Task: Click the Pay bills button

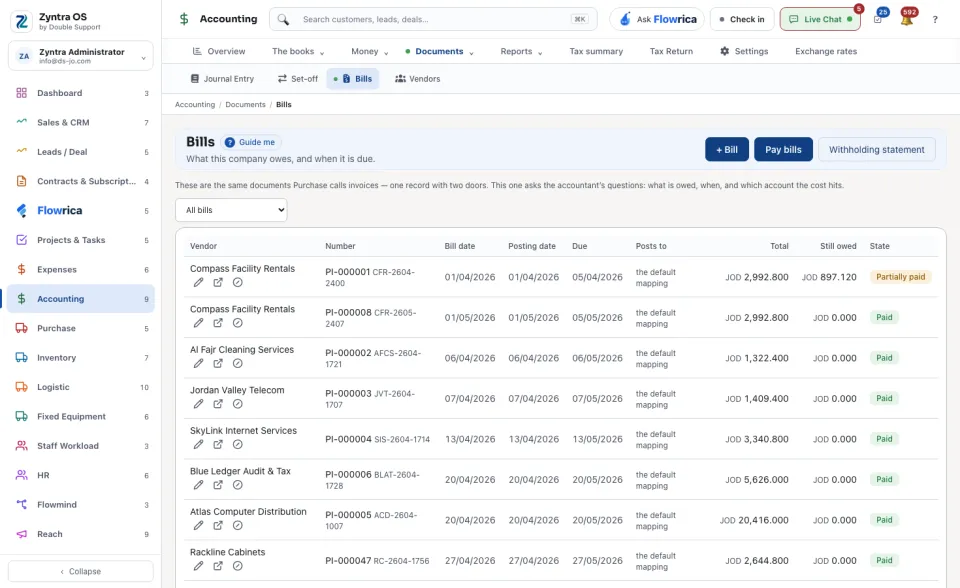Action: point(783,149)
